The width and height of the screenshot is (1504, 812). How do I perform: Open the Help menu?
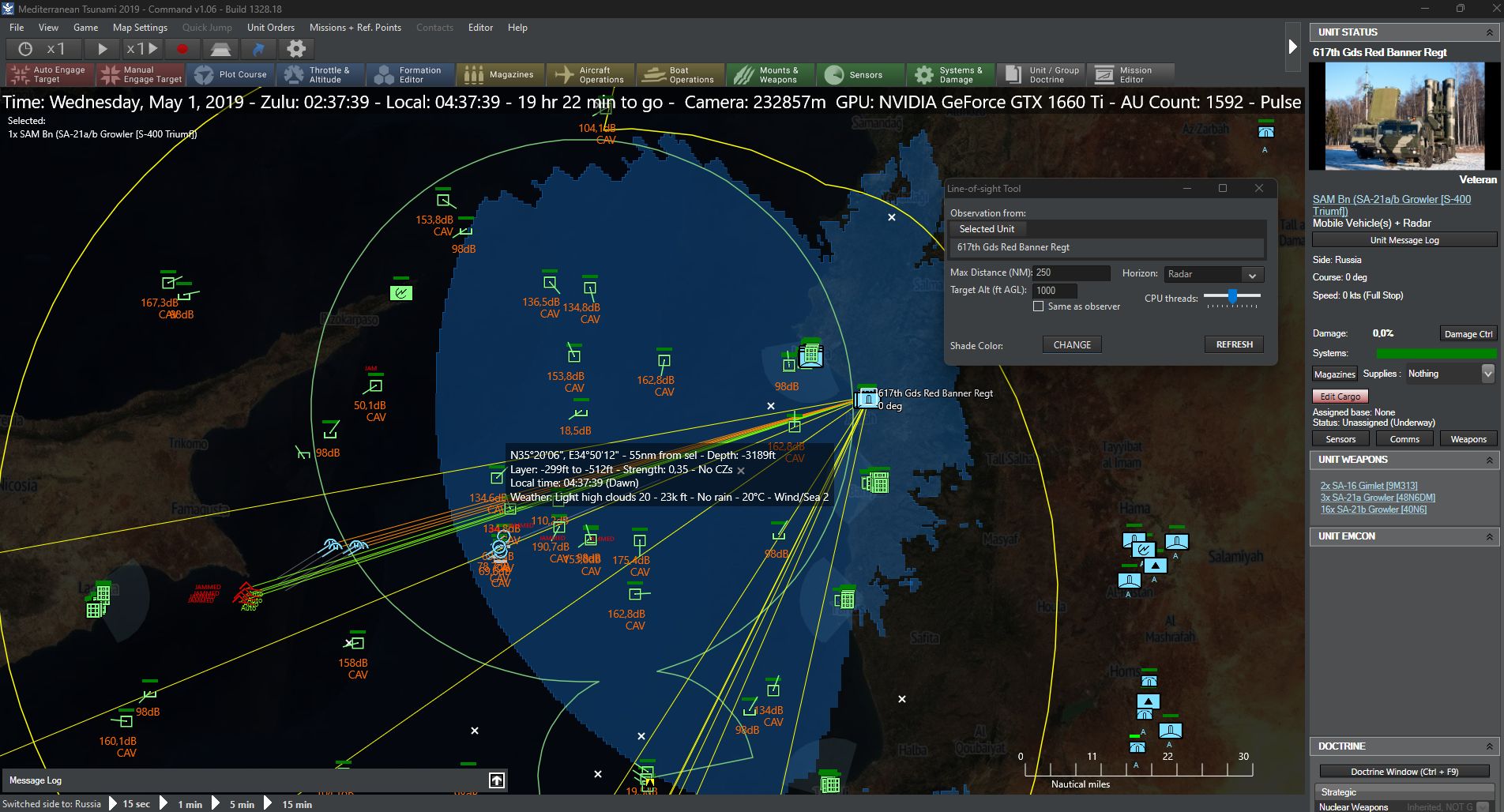pyautogui.click(x=517, y=27)
